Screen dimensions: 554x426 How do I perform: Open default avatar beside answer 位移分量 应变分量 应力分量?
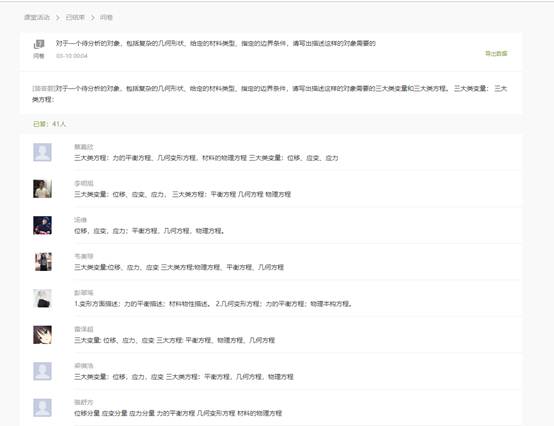[x=42, y=408]
